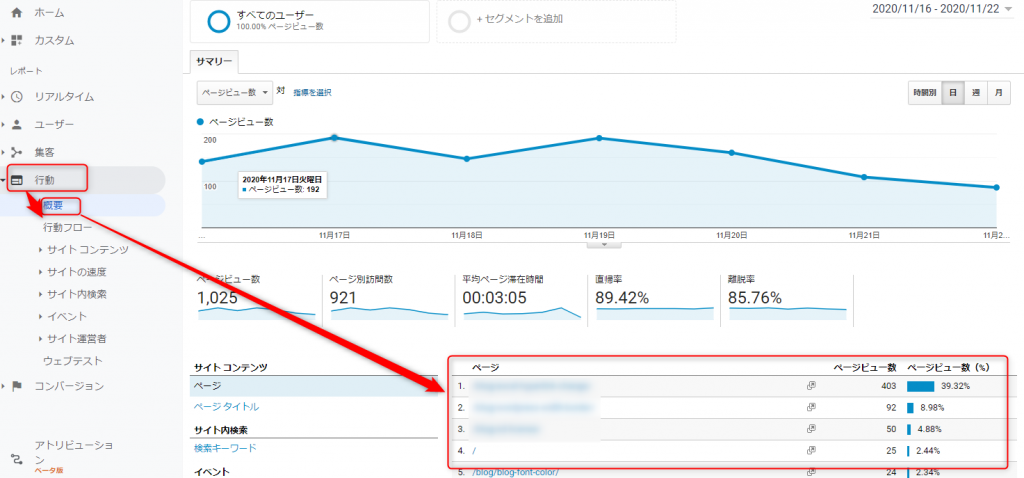
Task: Click the 平均ページ滞在時間 00:03:05 card
Action: point(521,298)
